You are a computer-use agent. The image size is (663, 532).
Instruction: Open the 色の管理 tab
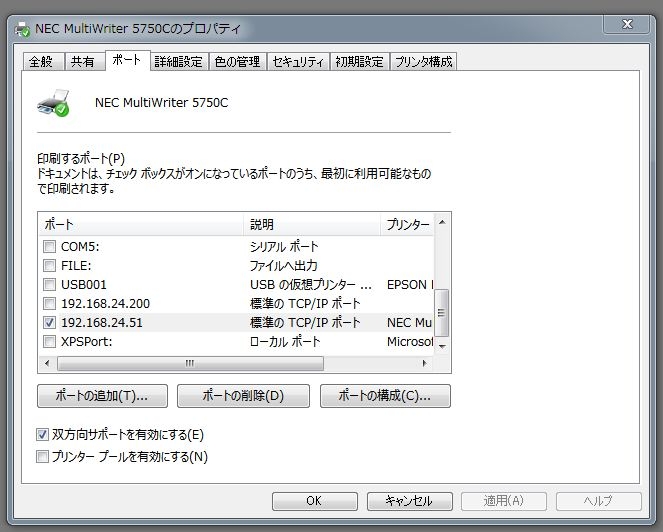coord(237,62)
